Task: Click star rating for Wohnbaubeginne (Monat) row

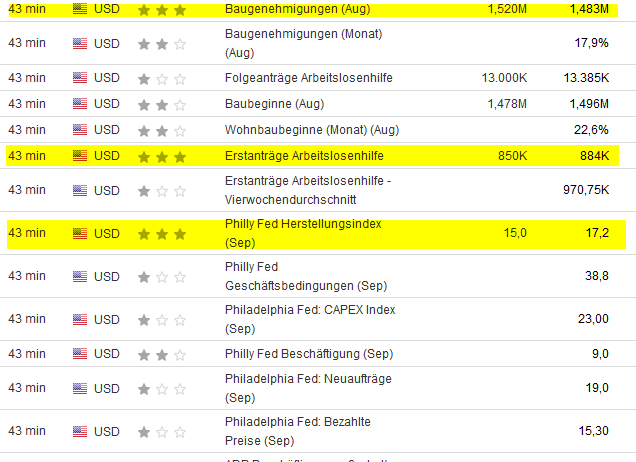Action: [x=161, y=130]
